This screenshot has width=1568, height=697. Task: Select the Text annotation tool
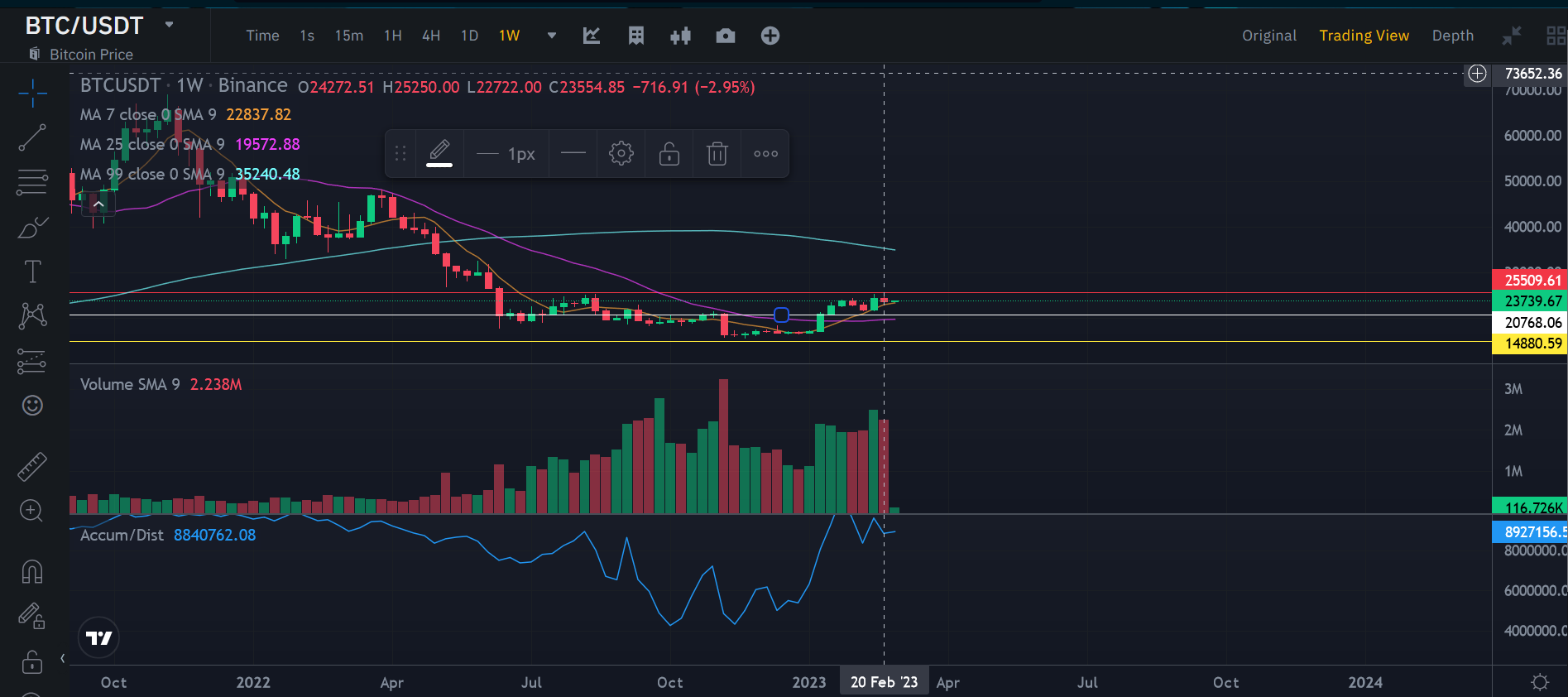pos(32,272)
